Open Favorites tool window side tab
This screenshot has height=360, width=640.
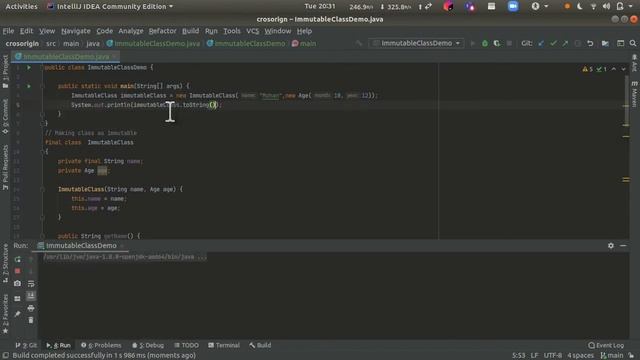click(5, 313)
